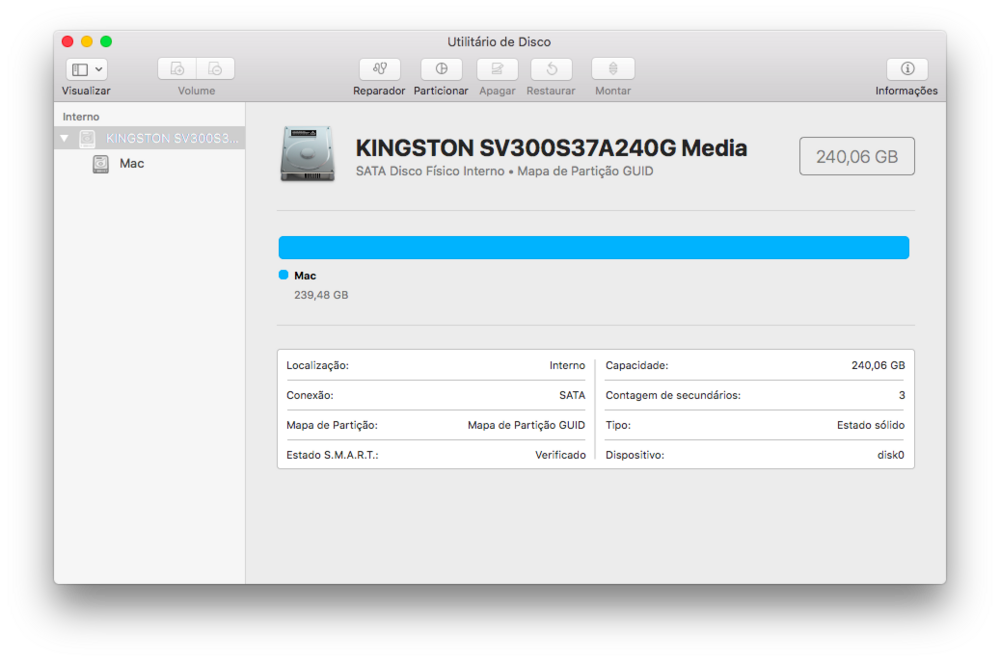Select the Mac volume in sidebar

(x=131, y=163)
